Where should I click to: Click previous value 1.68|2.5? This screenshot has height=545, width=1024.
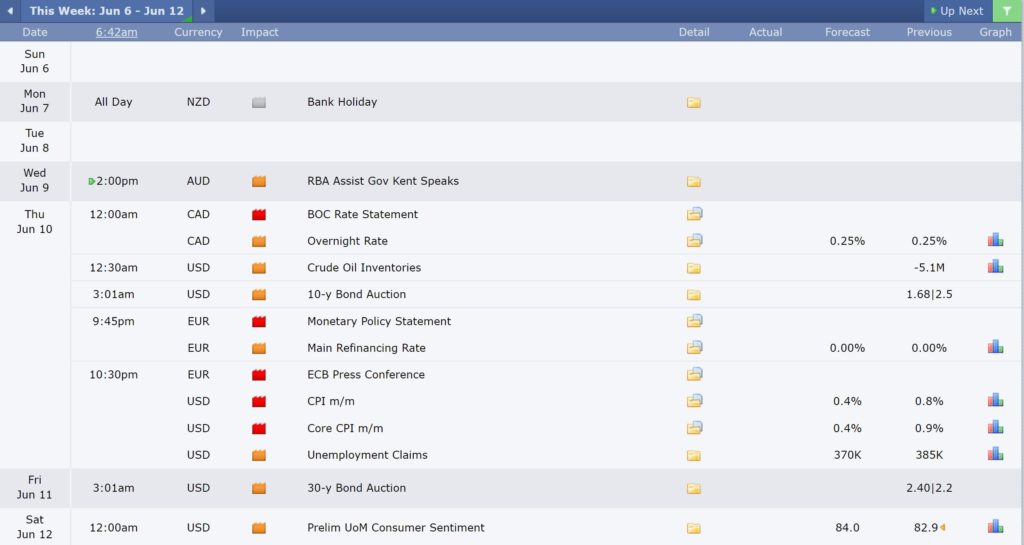coord(929,294)
